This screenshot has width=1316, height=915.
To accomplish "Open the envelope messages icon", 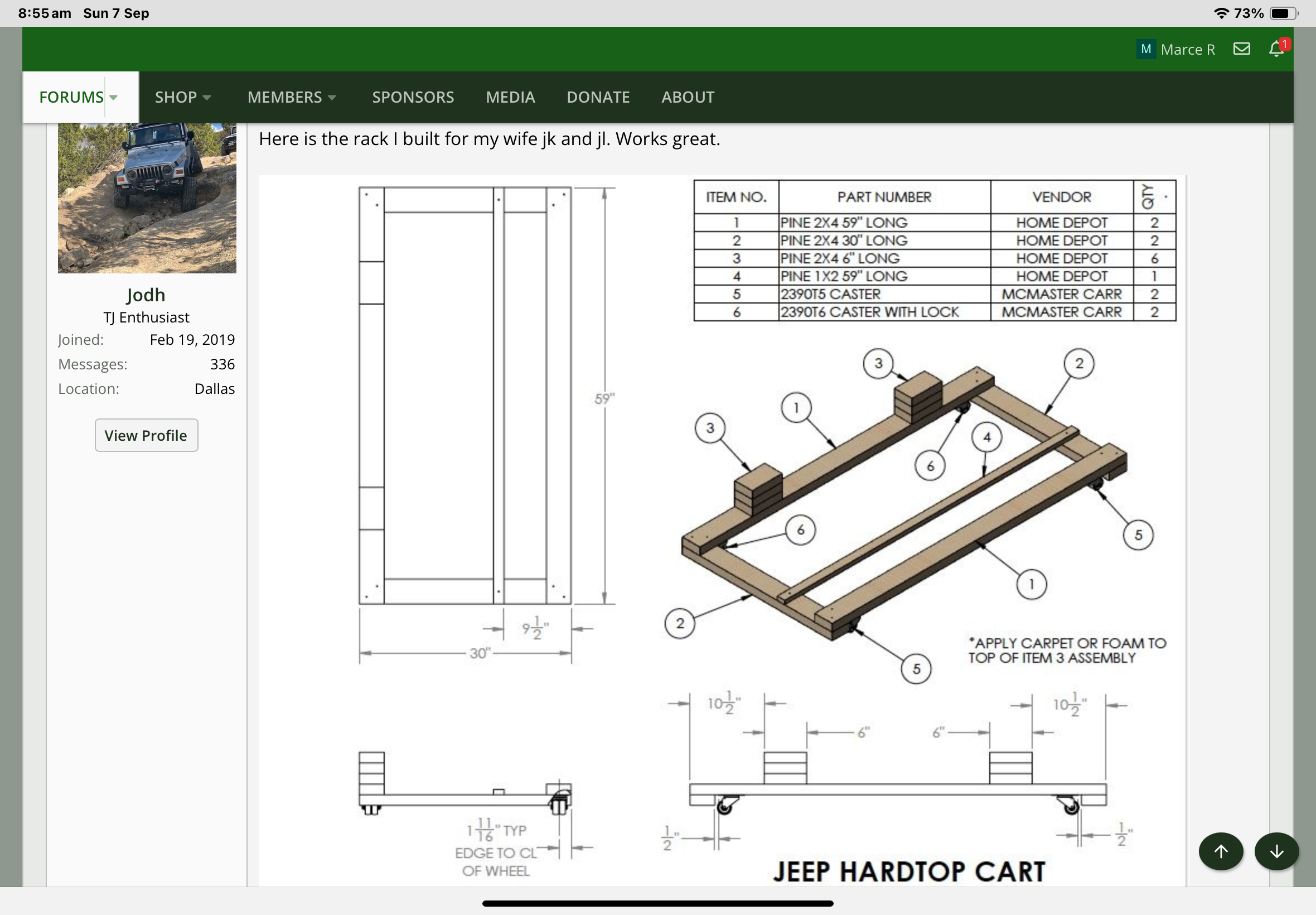I will pyautogui.click(x=1241, y=49).
